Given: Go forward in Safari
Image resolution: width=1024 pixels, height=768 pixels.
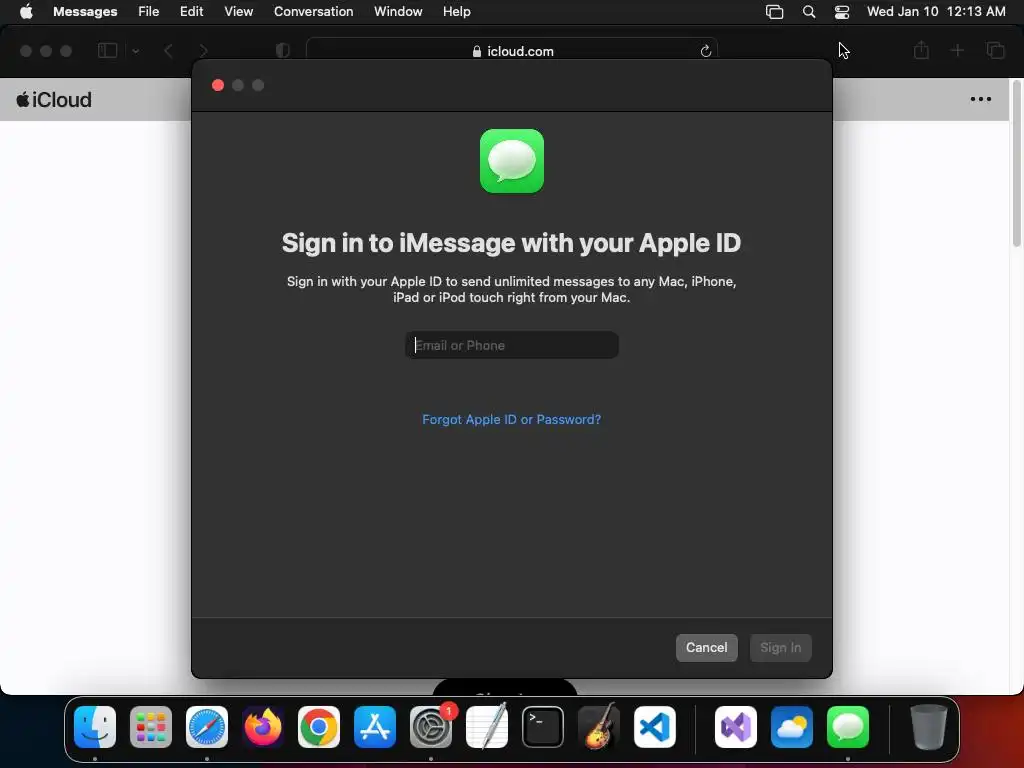Looking at the screenshot, I should pyautogui.click(x=204, y=51).
